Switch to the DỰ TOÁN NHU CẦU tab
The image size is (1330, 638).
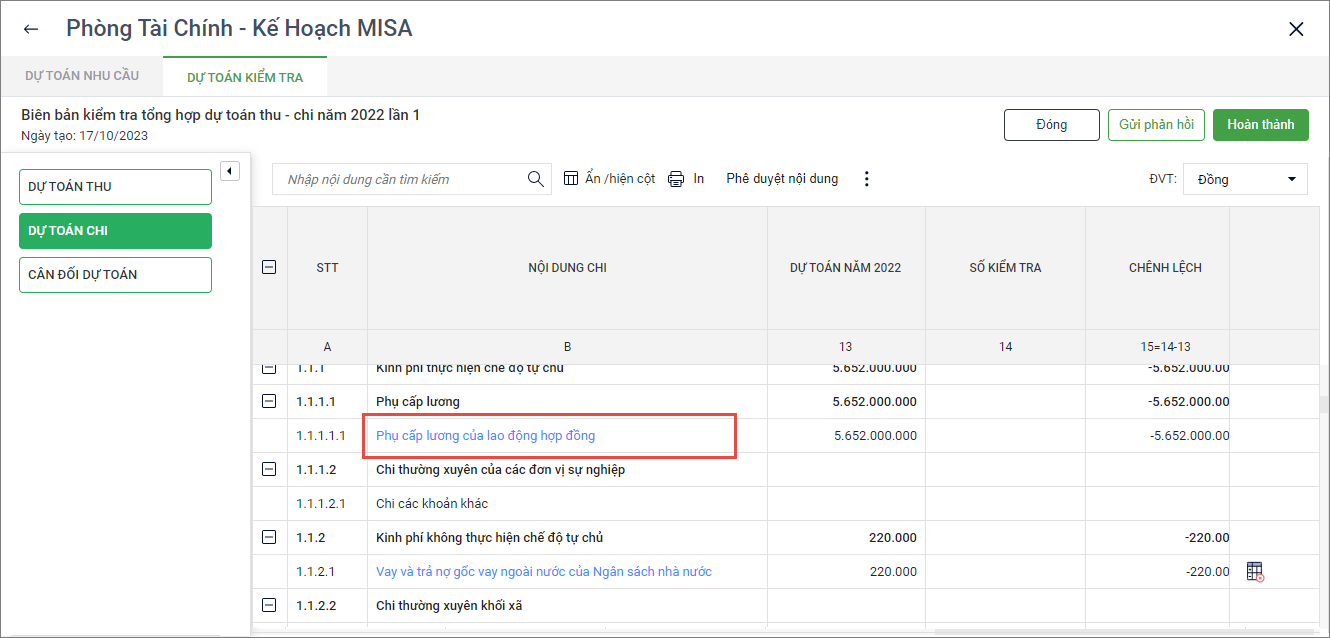coord(82,76)
